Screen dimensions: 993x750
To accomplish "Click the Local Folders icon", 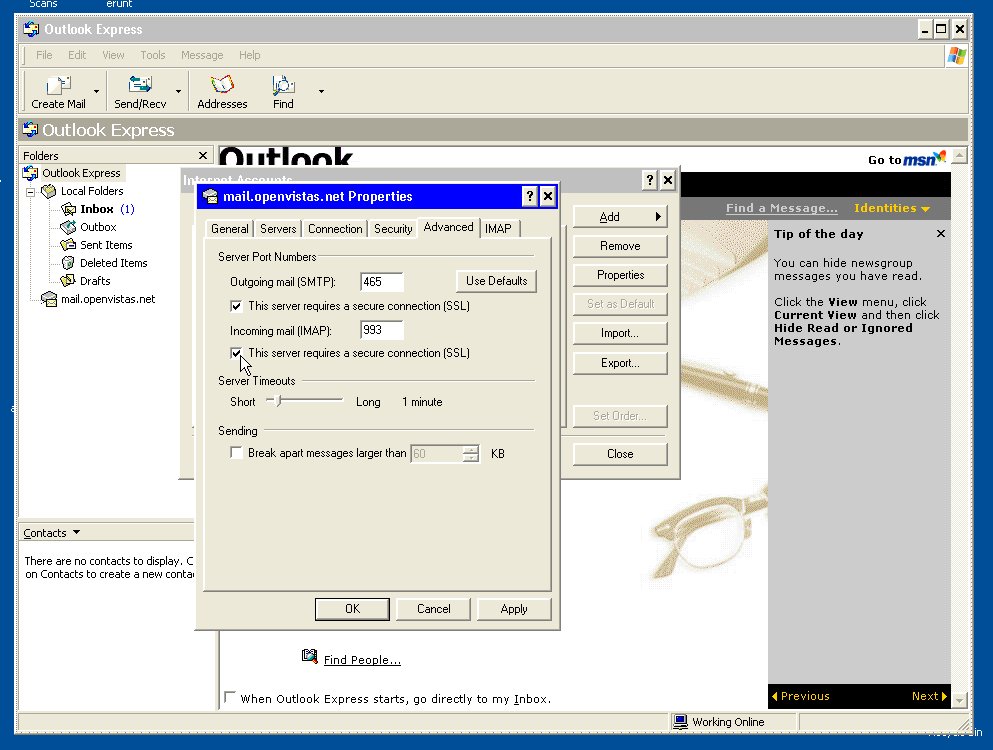I will click(49, 191).
